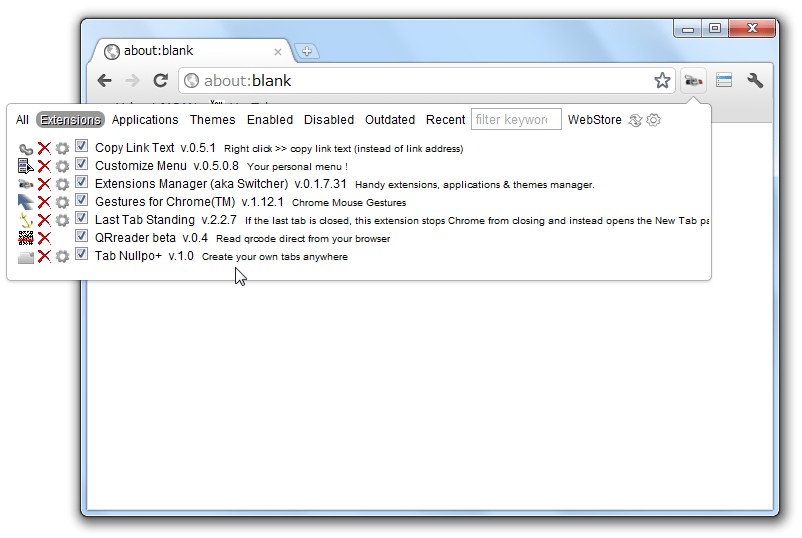Uninstall Extensions Manager via red X

pyautogui.click(x=44, y=184)
